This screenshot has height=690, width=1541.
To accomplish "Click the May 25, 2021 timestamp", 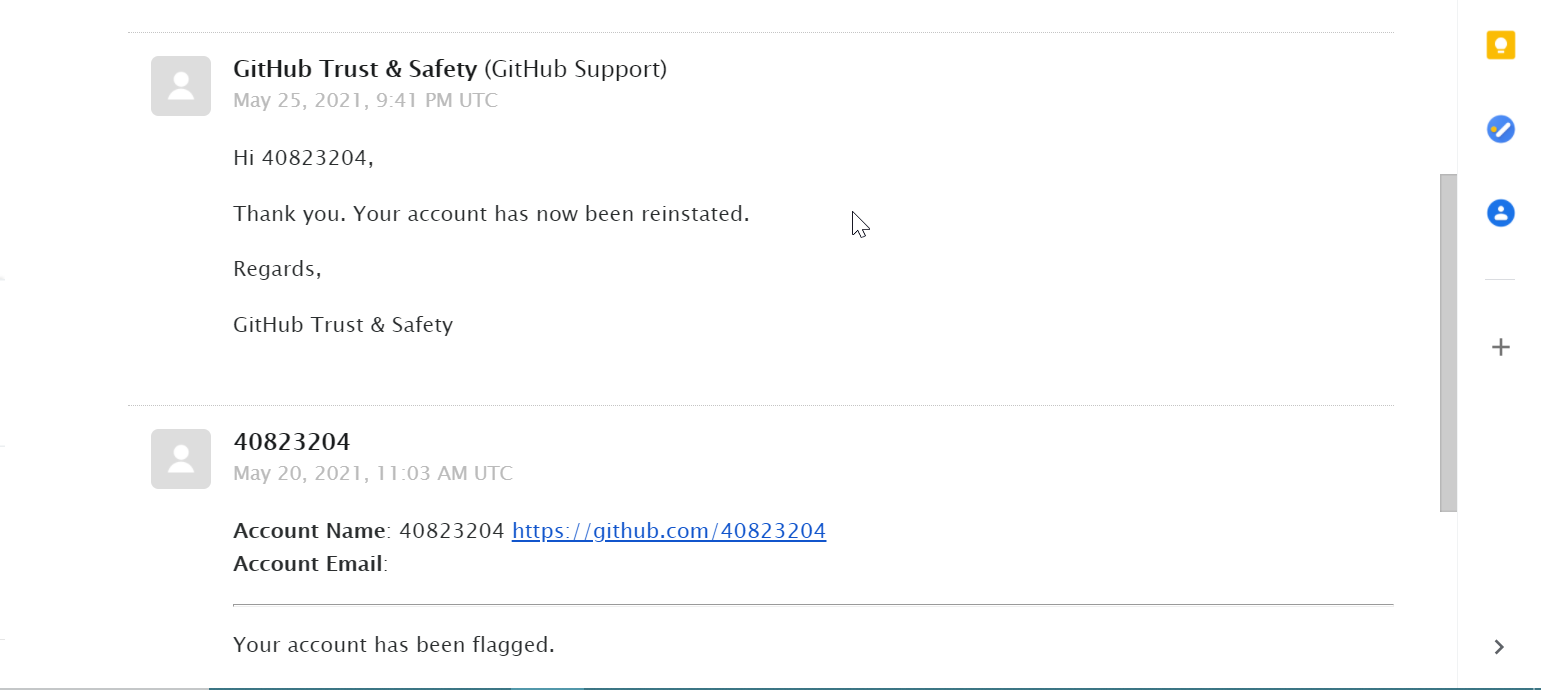I will [x=365, y=101].
